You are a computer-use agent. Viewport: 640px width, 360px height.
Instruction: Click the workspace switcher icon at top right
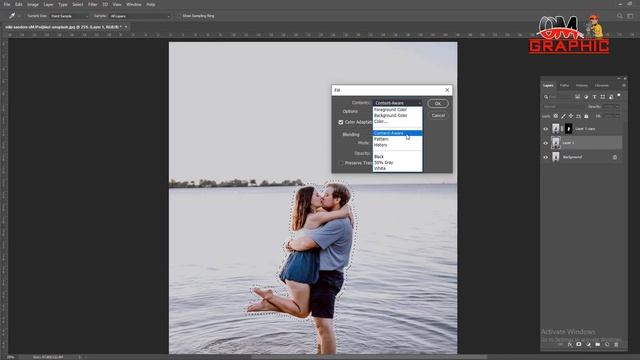(x=630, y=16)
